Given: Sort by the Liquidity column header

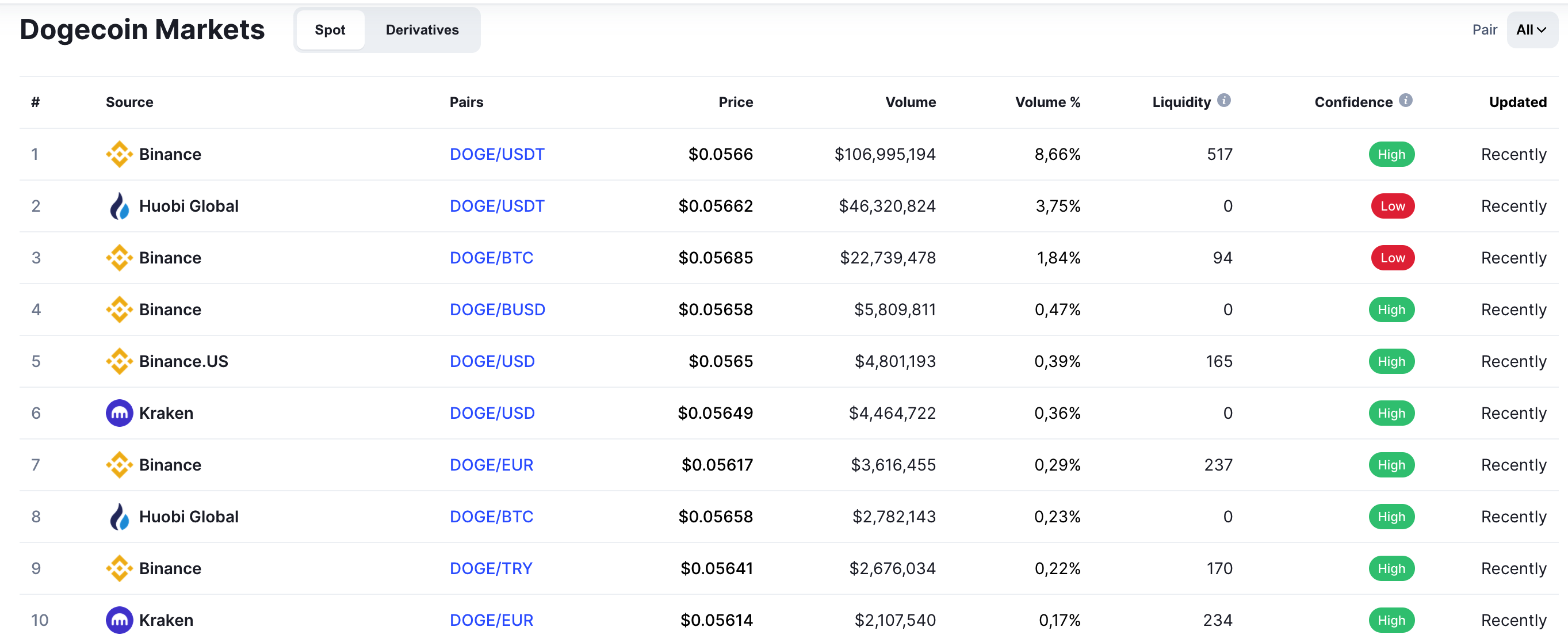Looking at the screenshot, I should [1181, 102].
